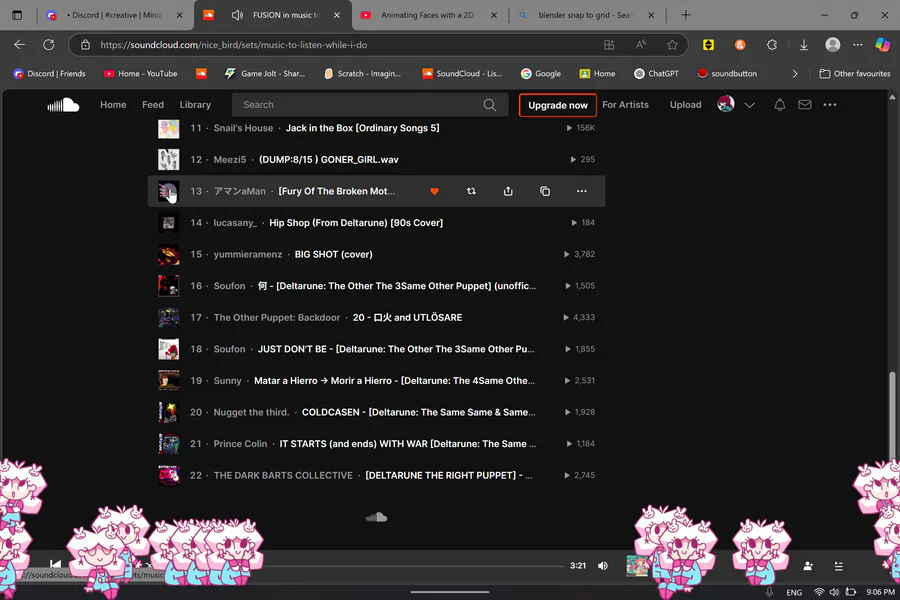Click the taskbar battery icon
The image size is (900, 600).
click(x=851, y=592)
